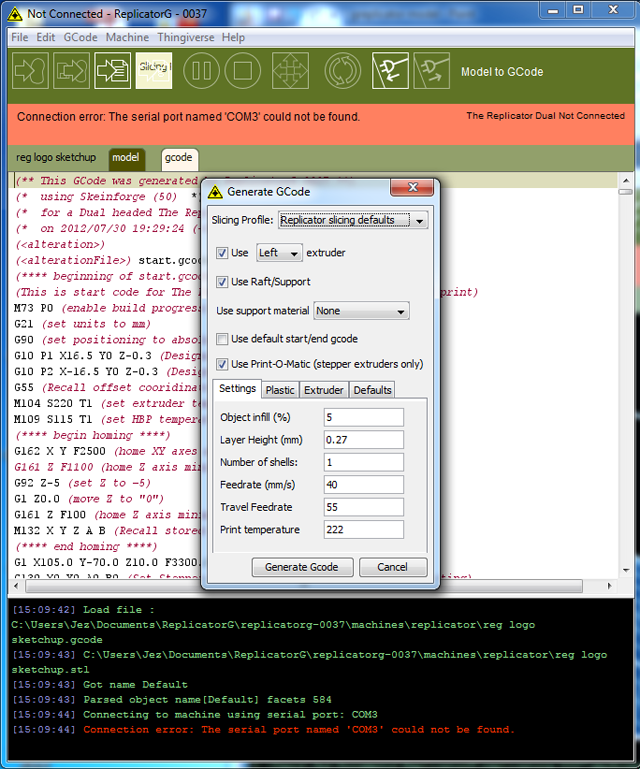Click the Print temperature field
The image size is (640, 769).
pyautogui.click(x=364, y=530)
